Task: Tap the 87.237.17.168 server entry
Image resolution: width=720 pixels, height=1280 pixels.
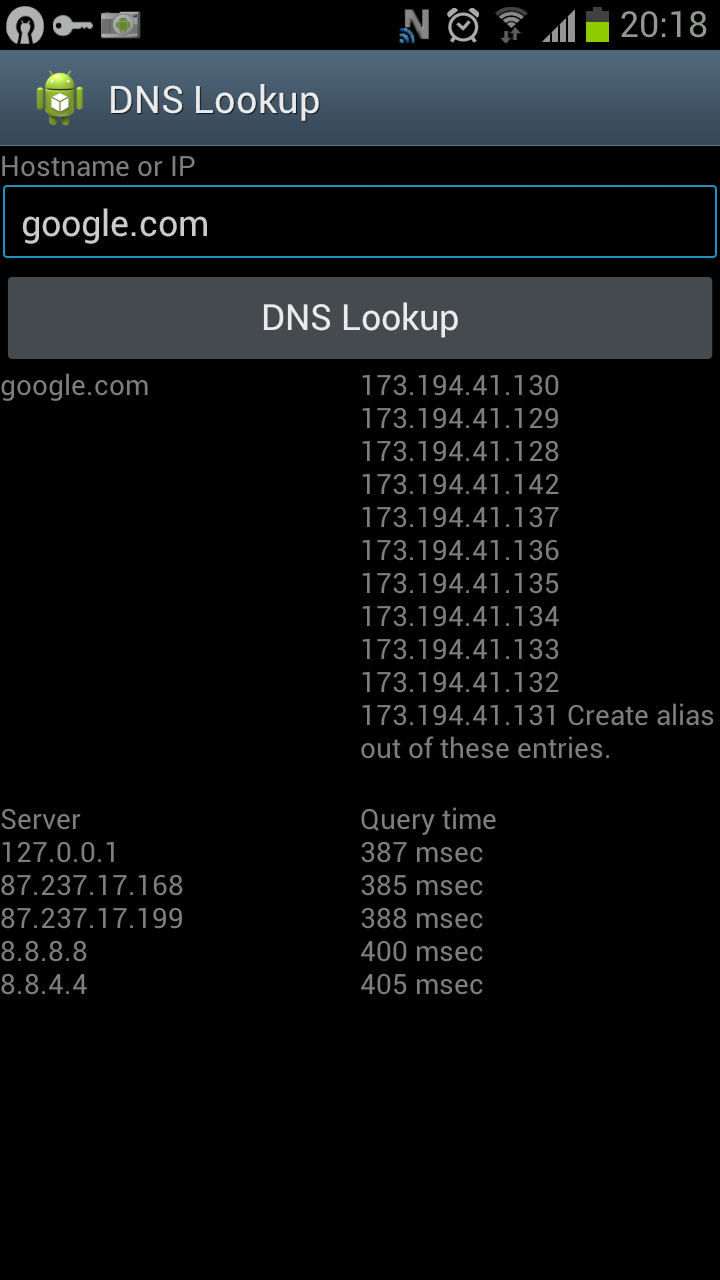Action: (x=92, y=886)
